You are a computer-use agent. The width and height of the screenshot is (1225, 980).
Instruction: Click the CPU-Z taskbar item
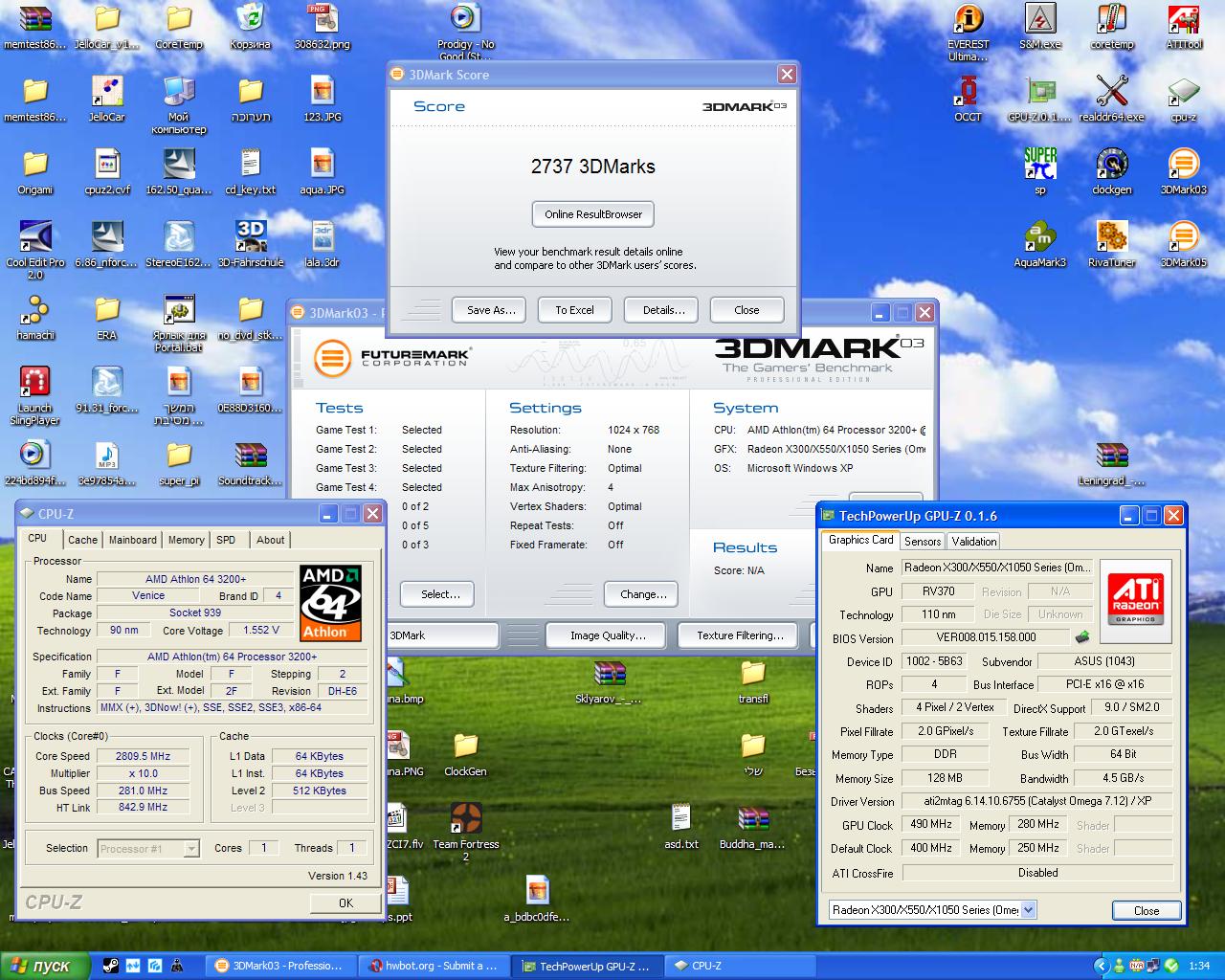click(x=742, y=966)
